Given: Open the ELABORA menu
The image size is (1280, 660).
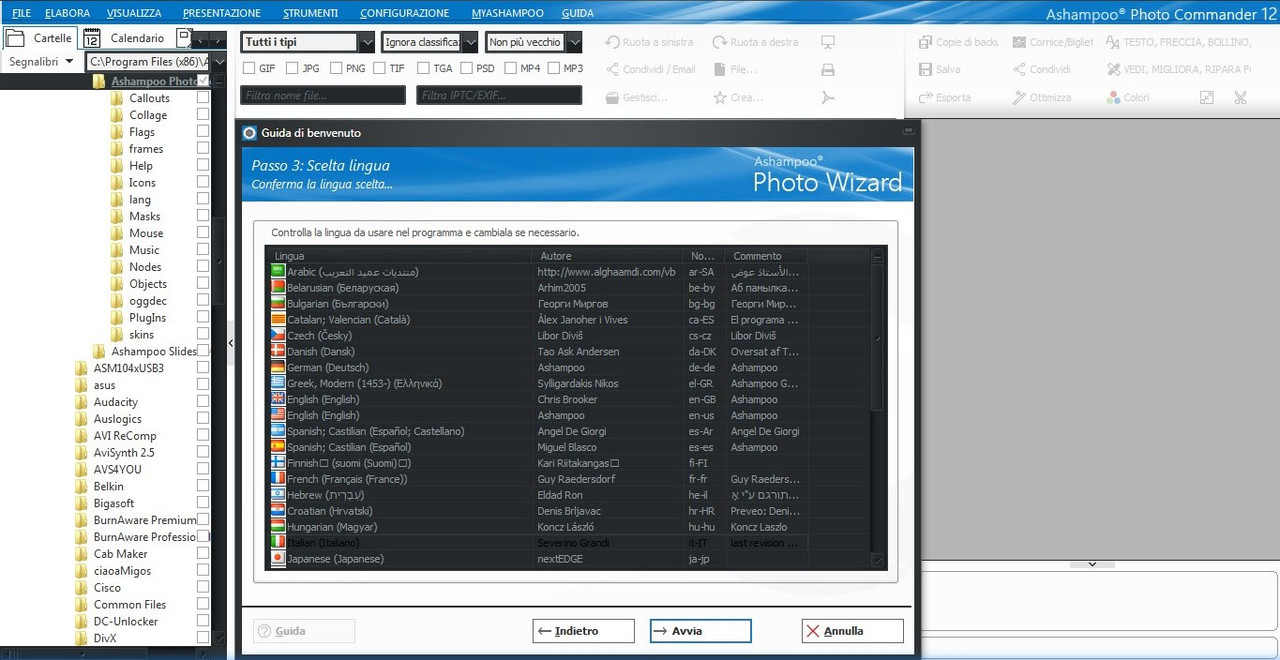Looking at the screenshot, I should [x=68, y=13].
